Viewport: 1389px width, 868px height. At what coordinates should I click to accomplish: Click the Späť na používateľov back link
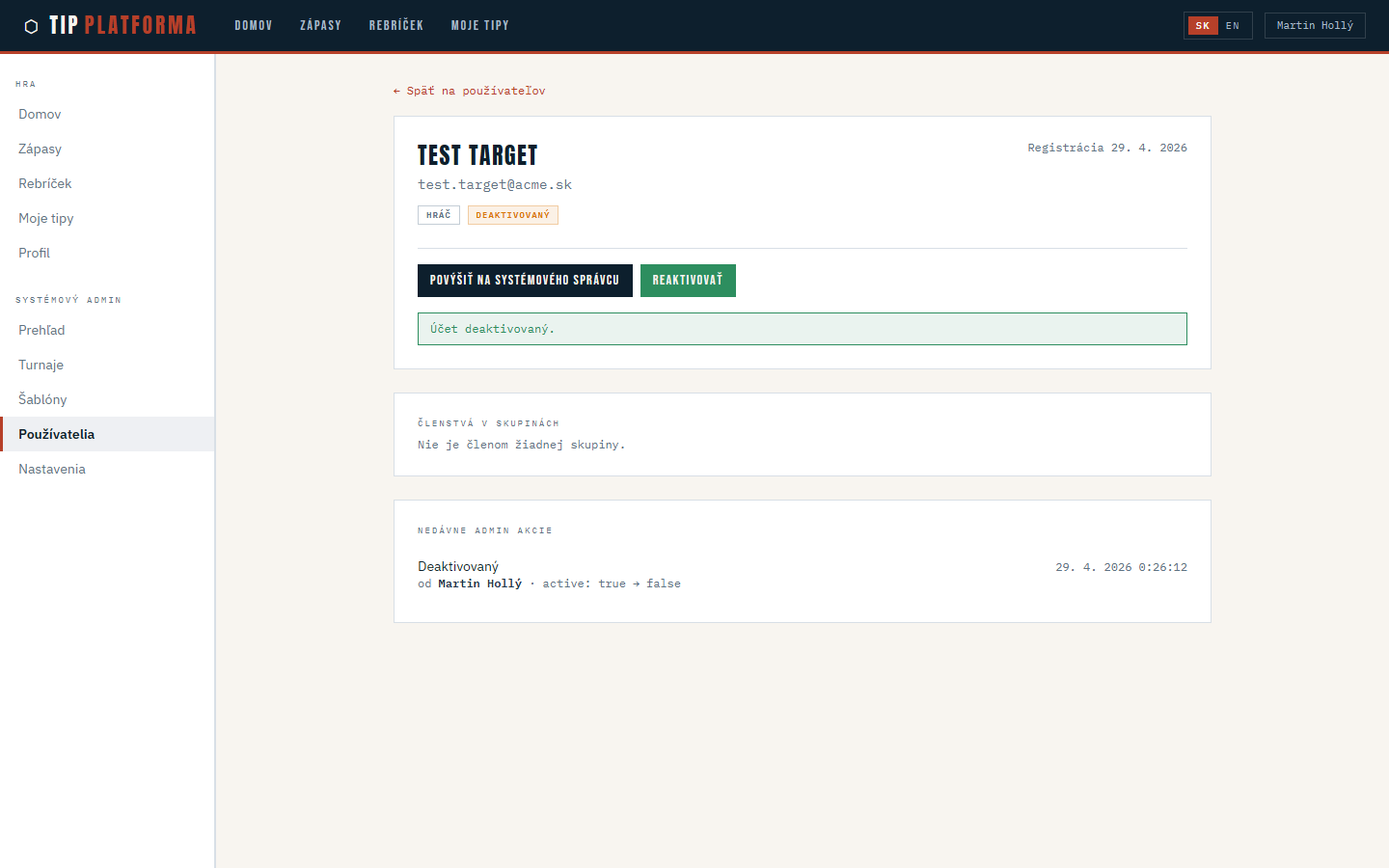click(x=470, y=91)
